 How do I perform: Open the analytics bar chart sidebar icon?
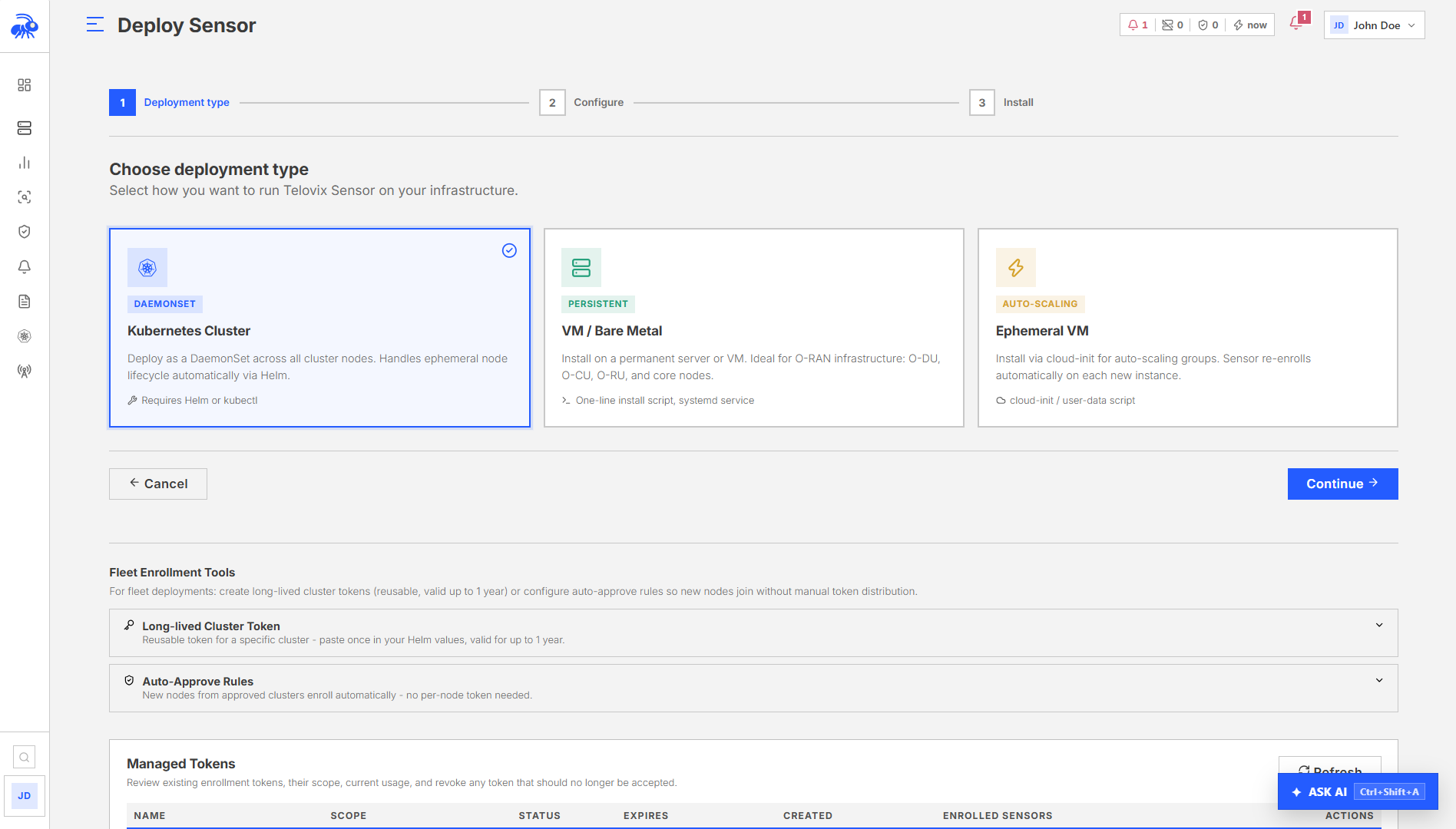tap(25, 163)
